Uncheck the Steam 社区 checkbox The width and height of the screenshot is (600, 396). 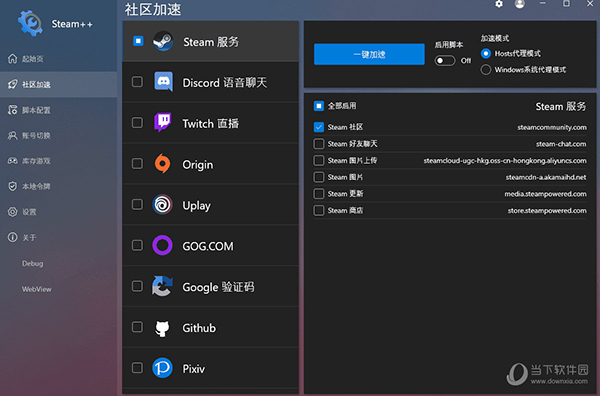319,127
